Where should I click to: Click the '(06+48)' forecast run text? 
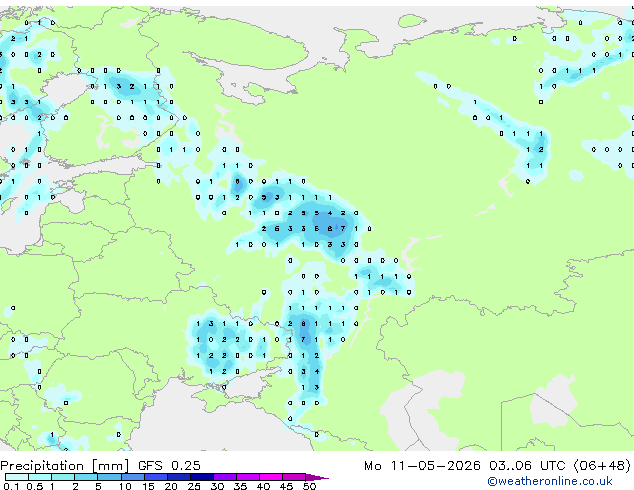(x=602, y=466)
